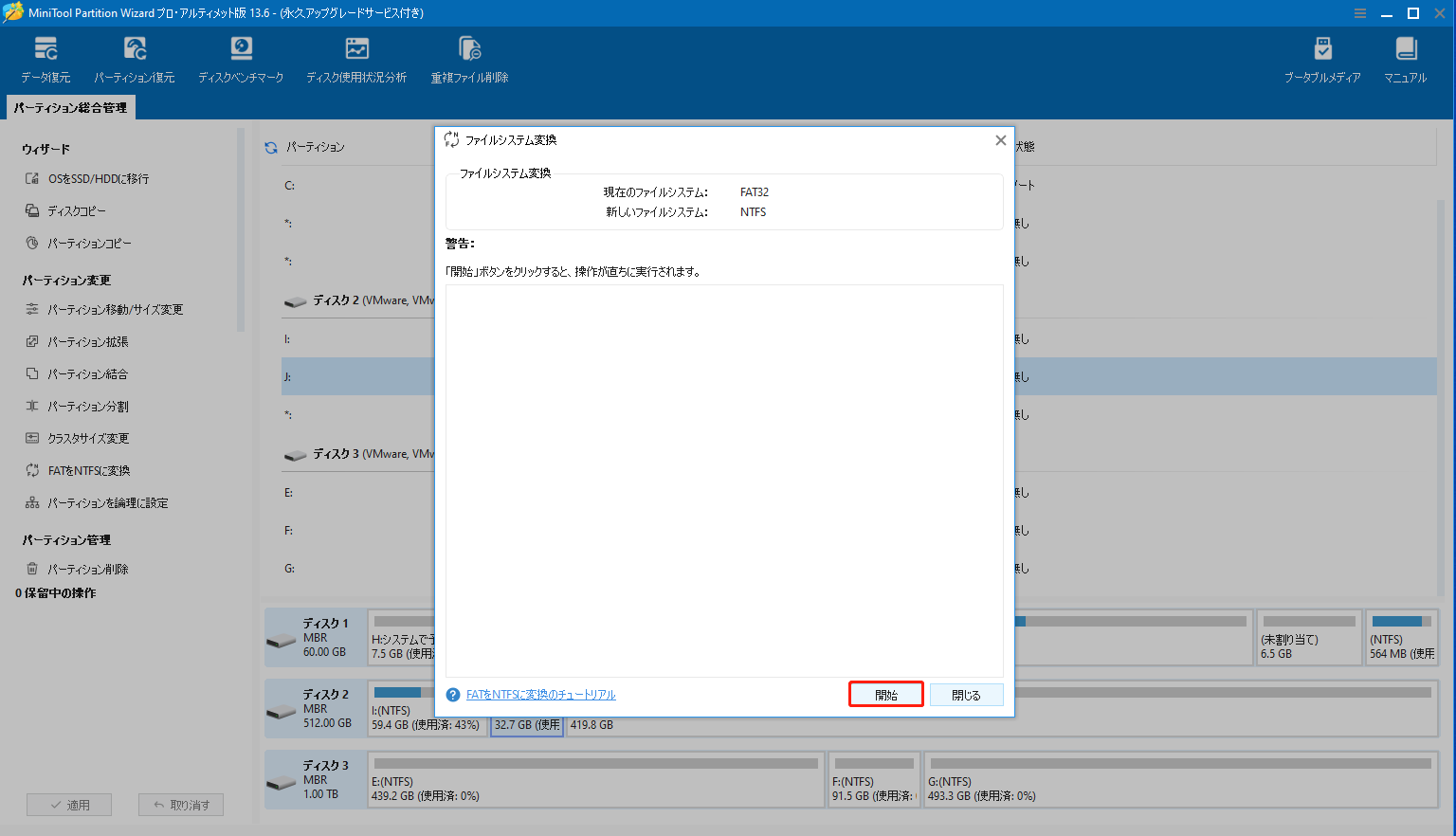Select ディスク 3 in disk map
The image size is (1456, 836).
click(x=315, y=779)
